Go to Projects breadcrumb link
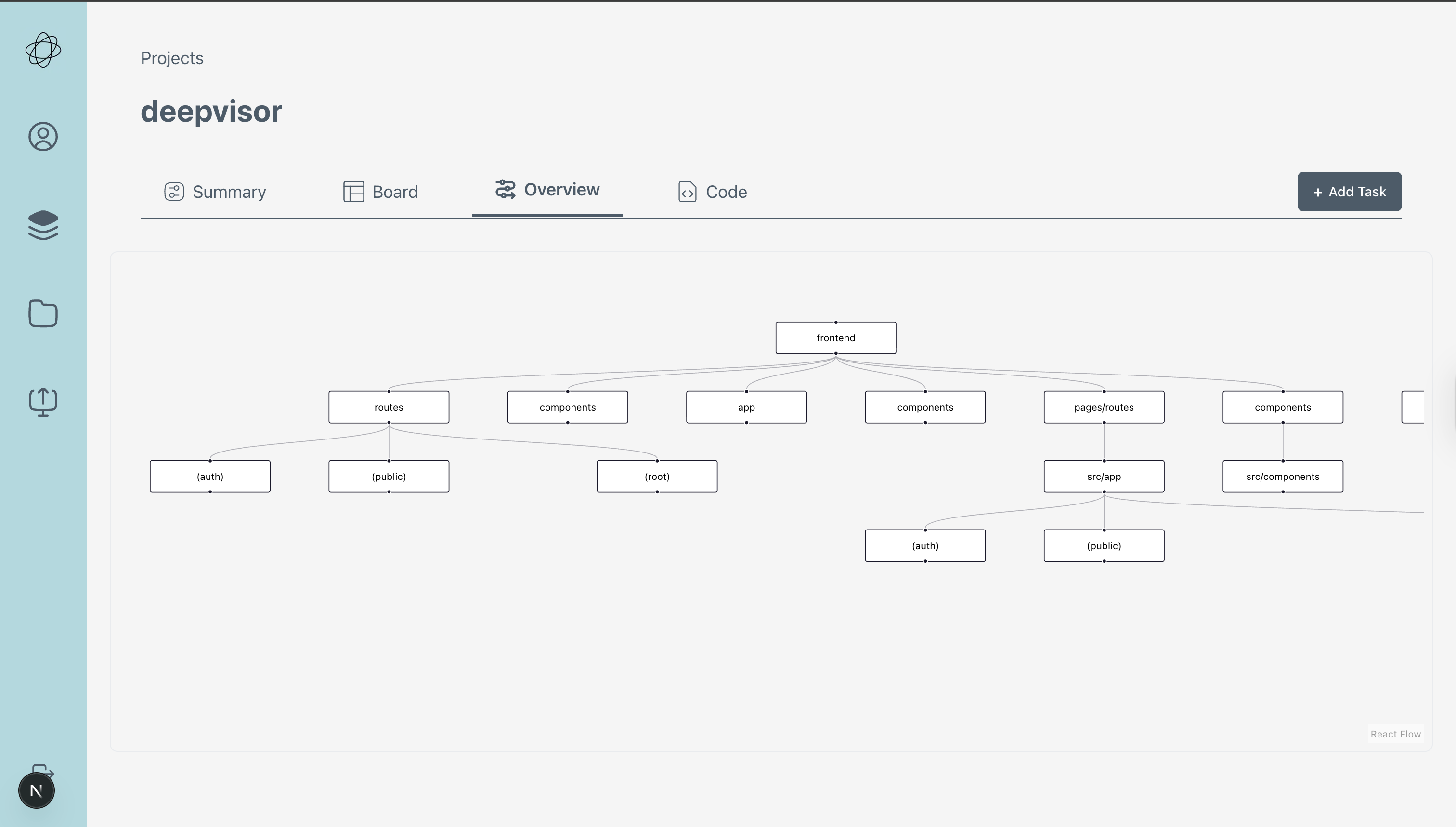The height and width of the screenshot is (827, 1456). (172, 58)
